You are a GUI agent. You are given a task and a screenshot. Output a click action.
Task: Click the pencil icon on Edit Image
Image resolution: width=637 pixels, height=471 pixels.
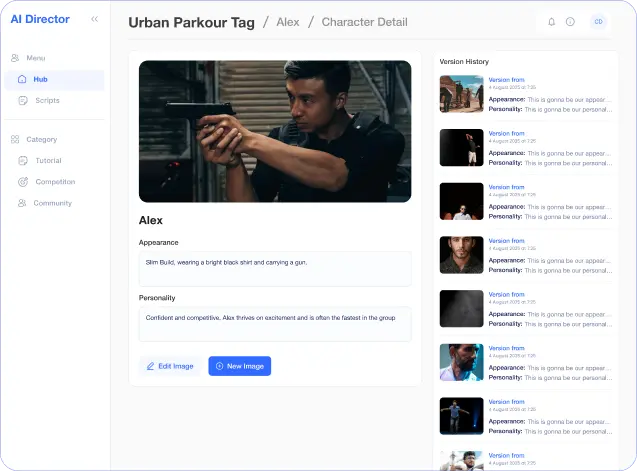click(x=150, y=366)
